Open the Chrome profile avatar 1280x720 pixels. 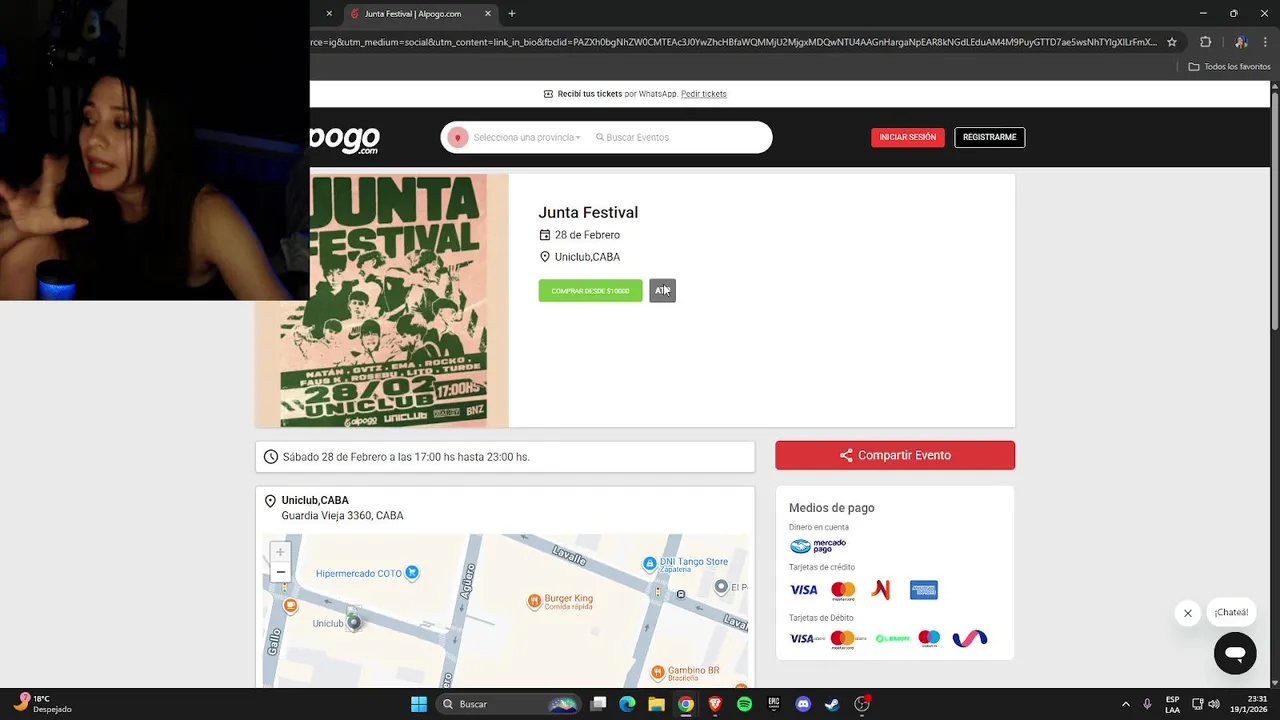click(x=1240, y=42)
